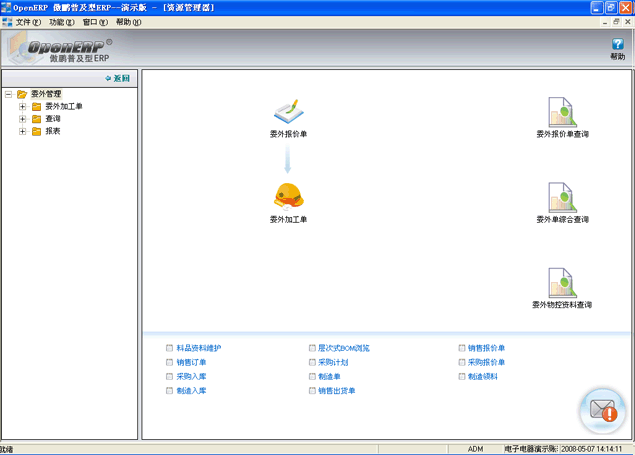Viewport: 635px width, 455px height.
Task: Click the 采购计划 shortcut link
Action: point(333,362)
